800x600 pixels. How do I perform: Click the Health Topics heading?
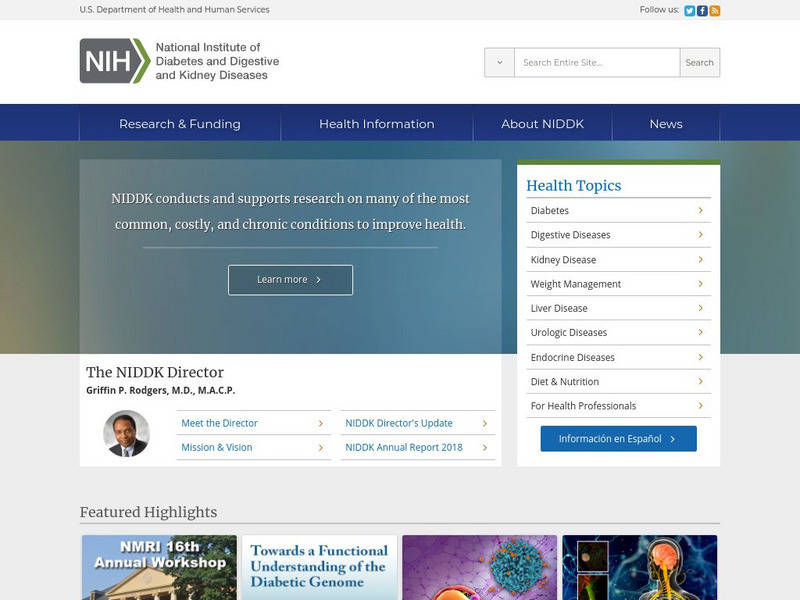tap(573, 185)
